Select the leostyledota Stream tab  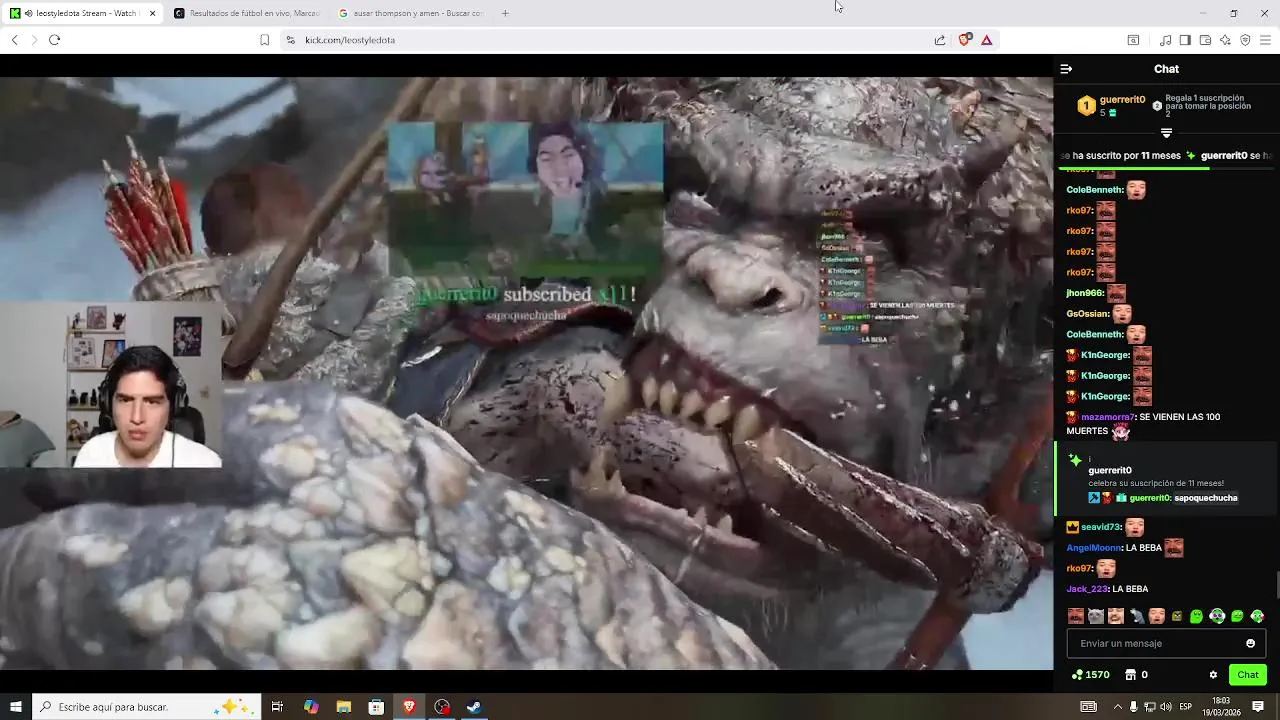80,13
